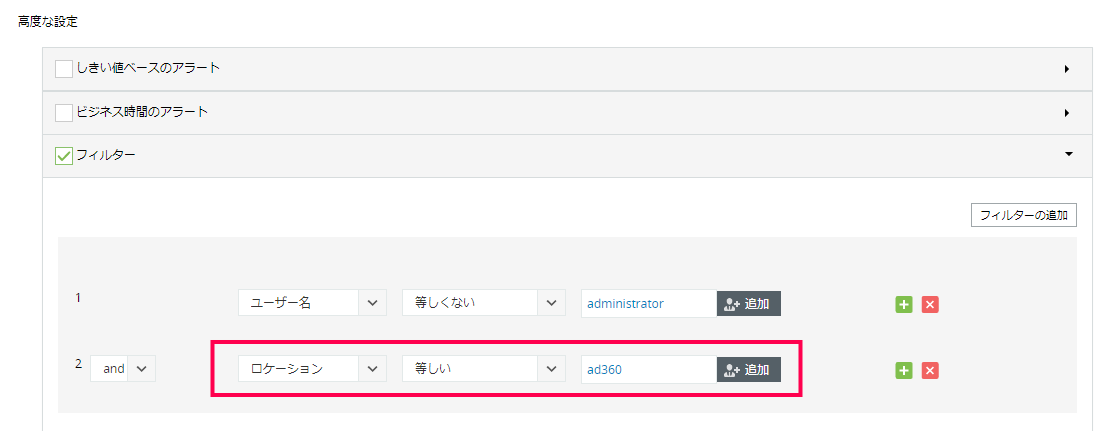The image size is (1118, 431).
Task: Expand しきい値ベースのアラート section arrow
Action: click(1067, 69)
